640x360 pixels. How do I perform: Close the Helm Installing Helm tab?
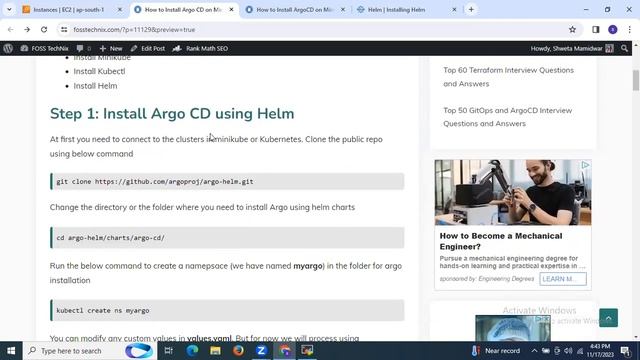[454, 9]
